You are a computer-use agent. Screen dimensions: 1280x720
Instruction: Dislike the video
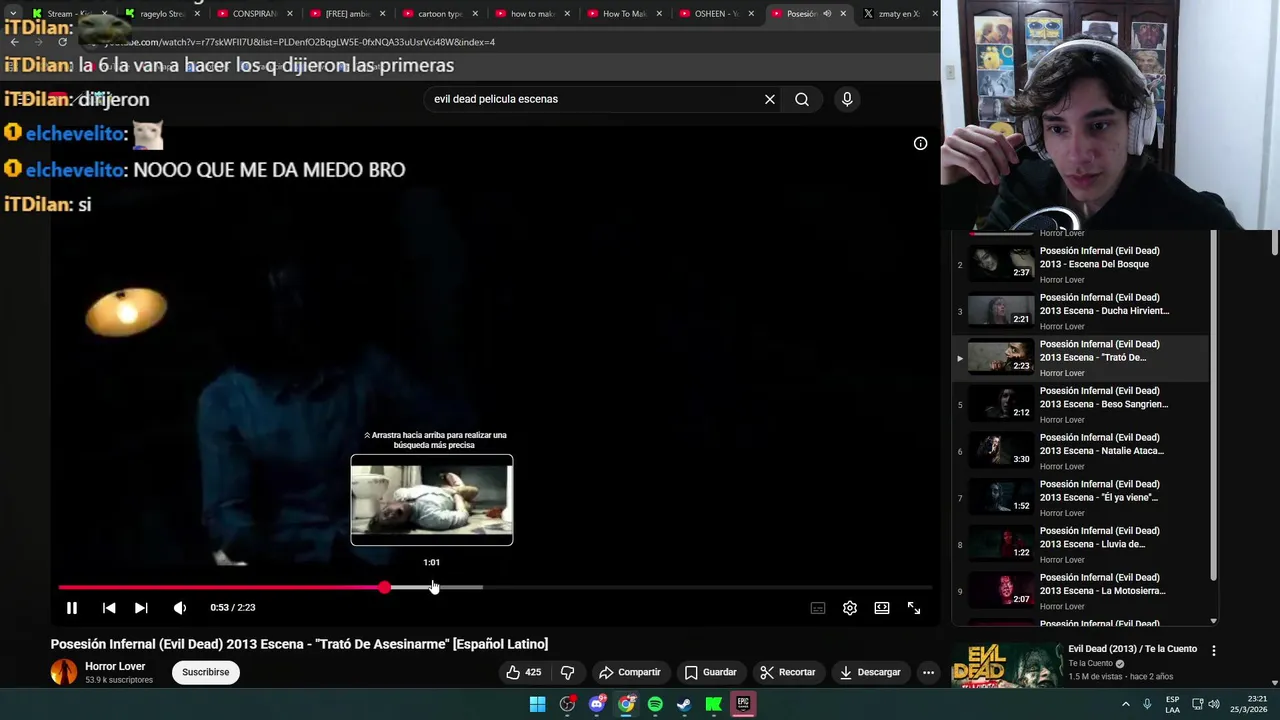567,672
